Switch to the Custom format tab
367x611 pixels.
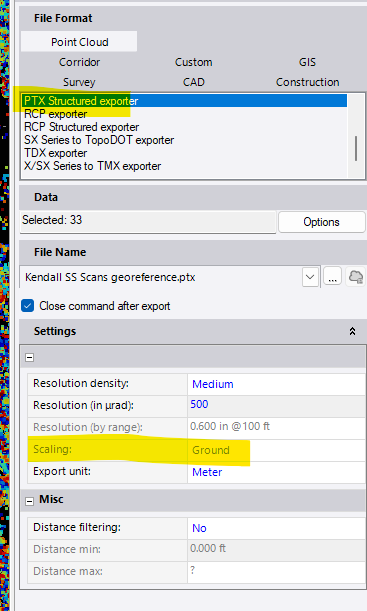point(194,62)
